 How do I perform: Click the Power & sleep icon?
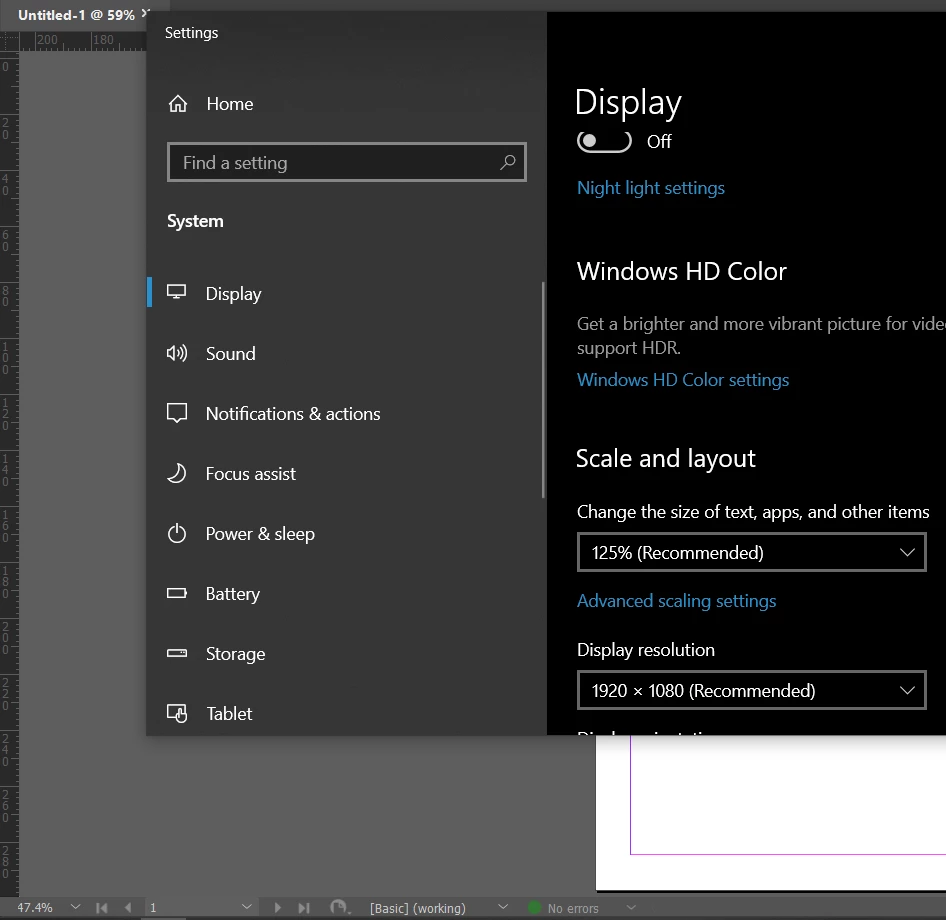(x=177, y=533)
